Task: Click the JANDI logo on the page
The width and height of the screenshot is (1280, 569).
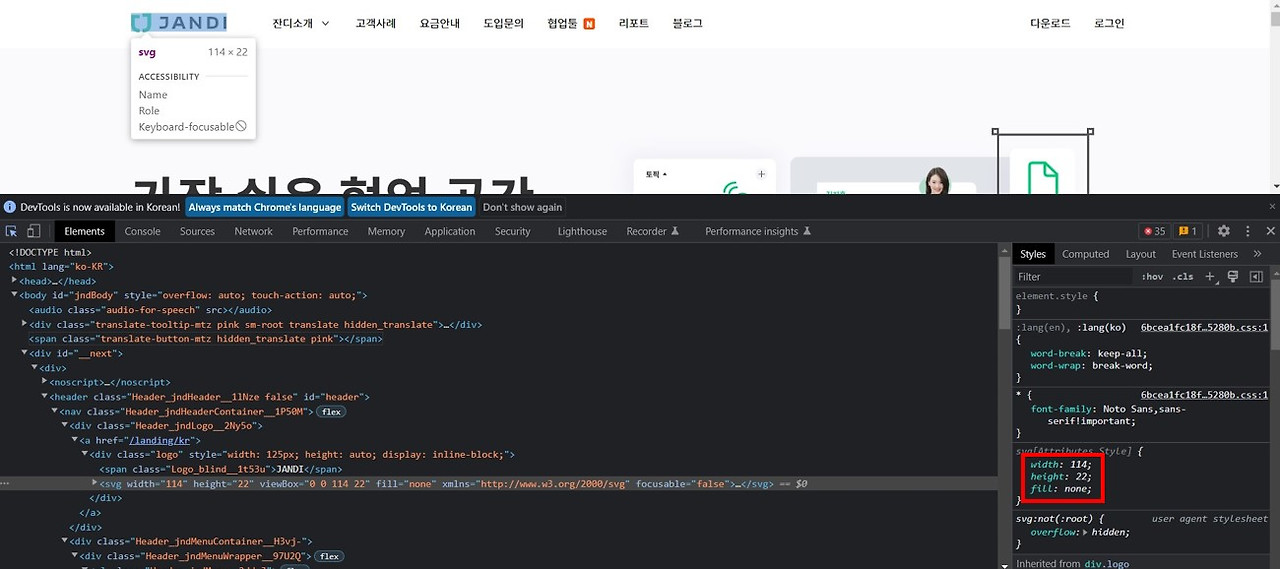Action: [179, 22]
